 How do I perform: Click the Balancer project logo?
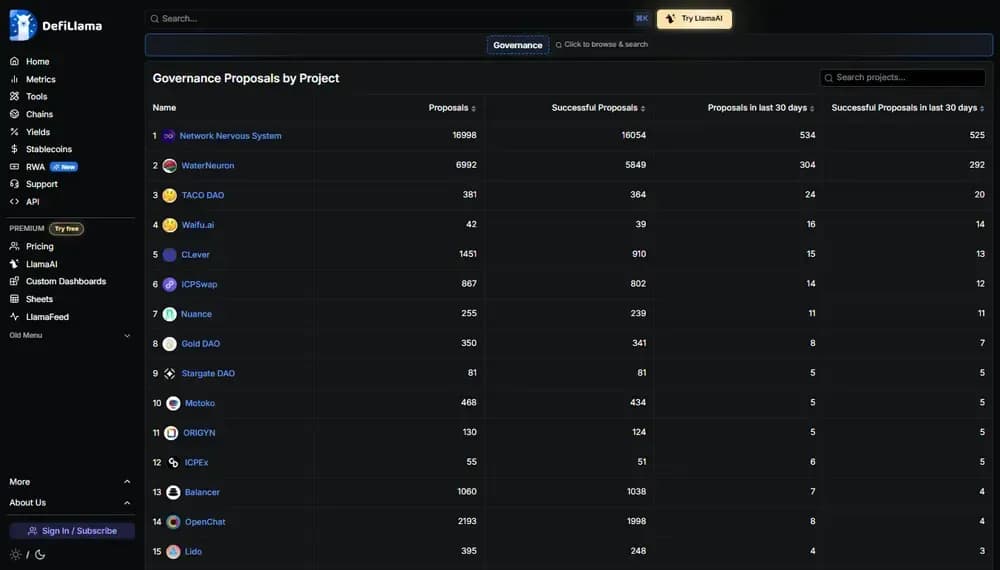pos(173,492)
